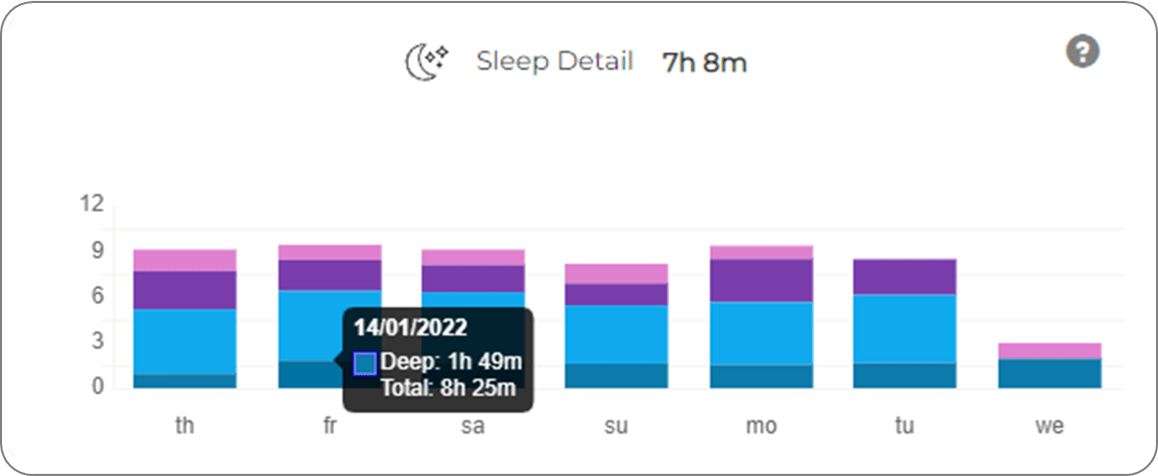This screenshot has width=1158, height=476.
Task: Select Tuesday's purple bar segment
Action: click(905, 277)
